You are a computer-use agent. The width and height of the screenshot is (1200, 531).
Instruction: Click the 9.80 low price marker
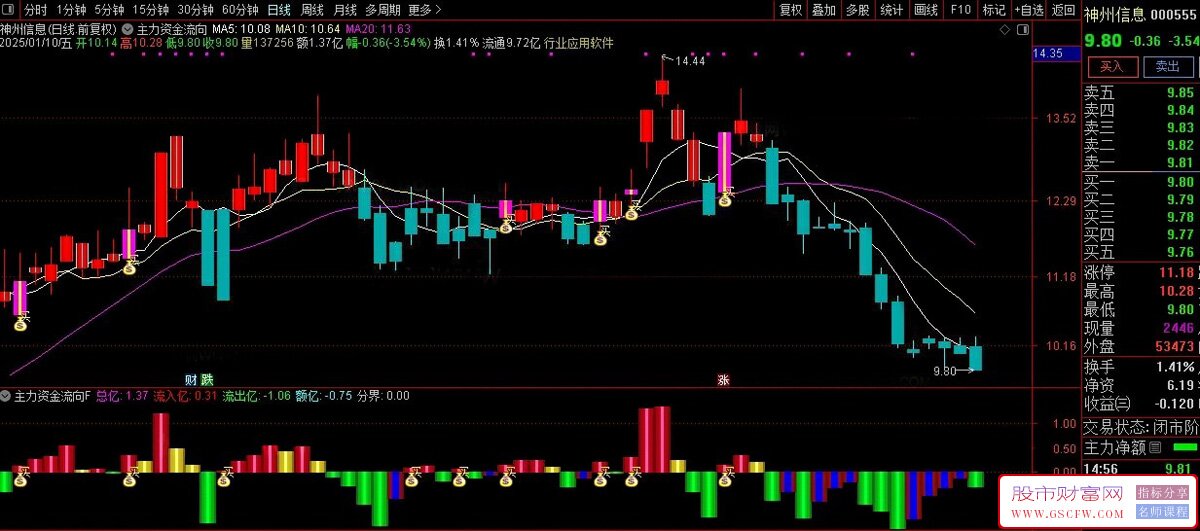pos(945,371)
